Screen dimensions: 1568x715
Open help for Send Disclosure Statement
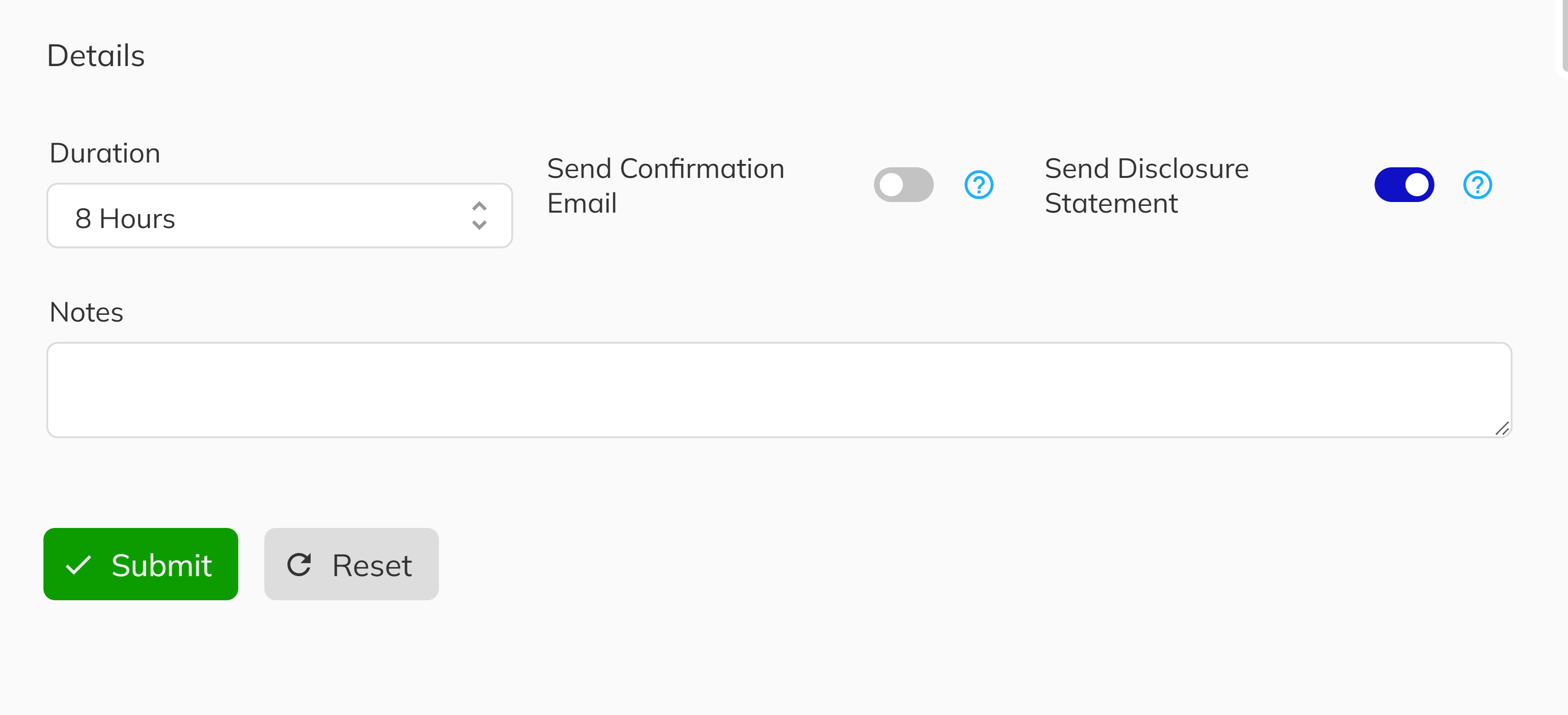1477,185
